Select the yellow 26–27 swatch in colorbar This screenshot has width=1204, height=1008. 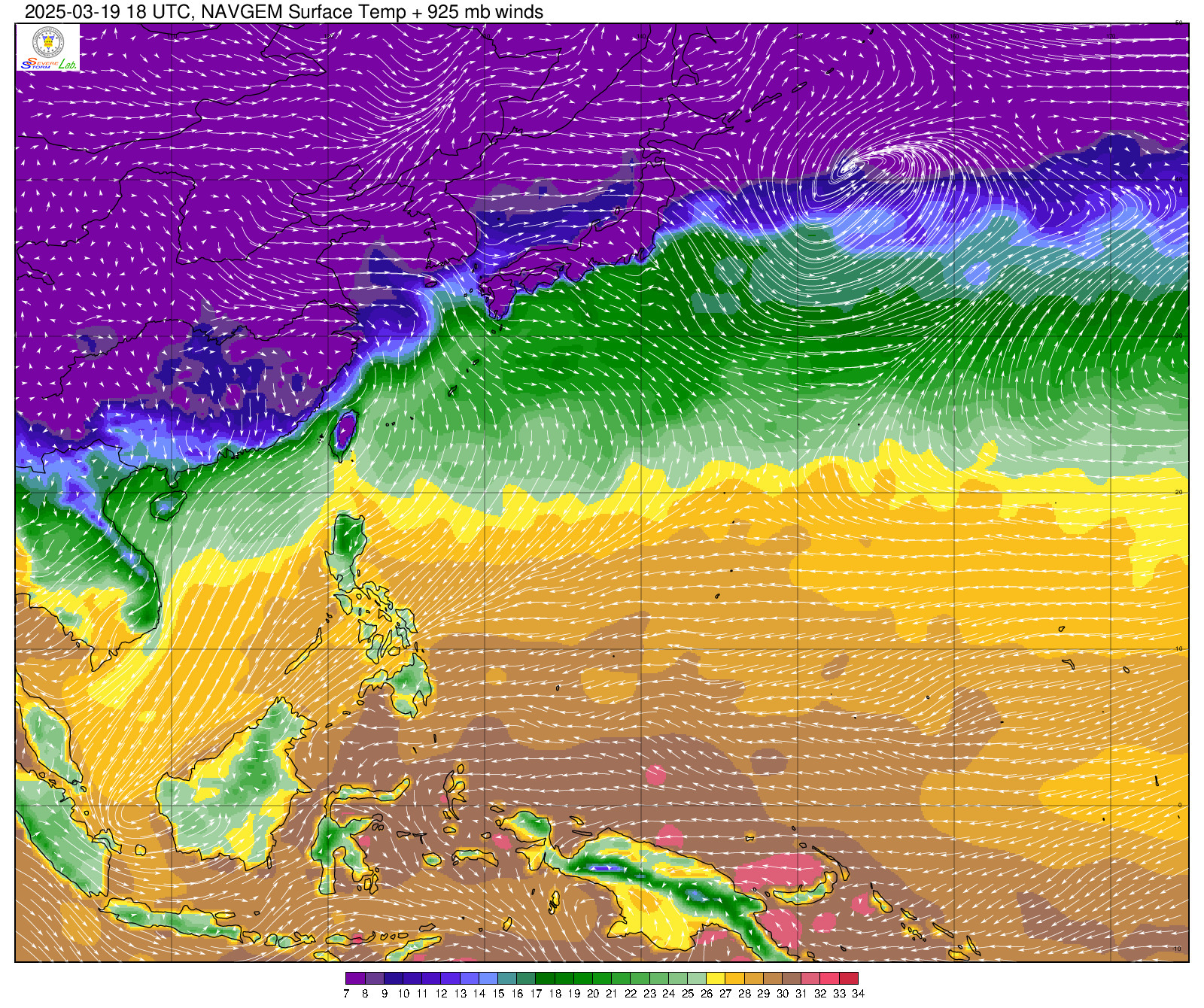tap(716, 978)
